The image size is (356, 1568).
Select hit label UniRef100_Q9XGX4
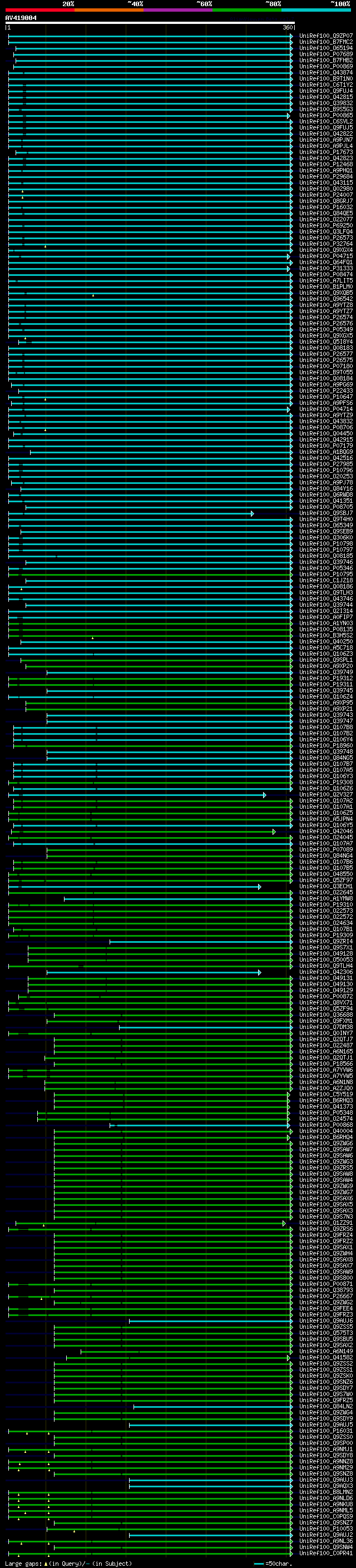[x=326, y=250]
